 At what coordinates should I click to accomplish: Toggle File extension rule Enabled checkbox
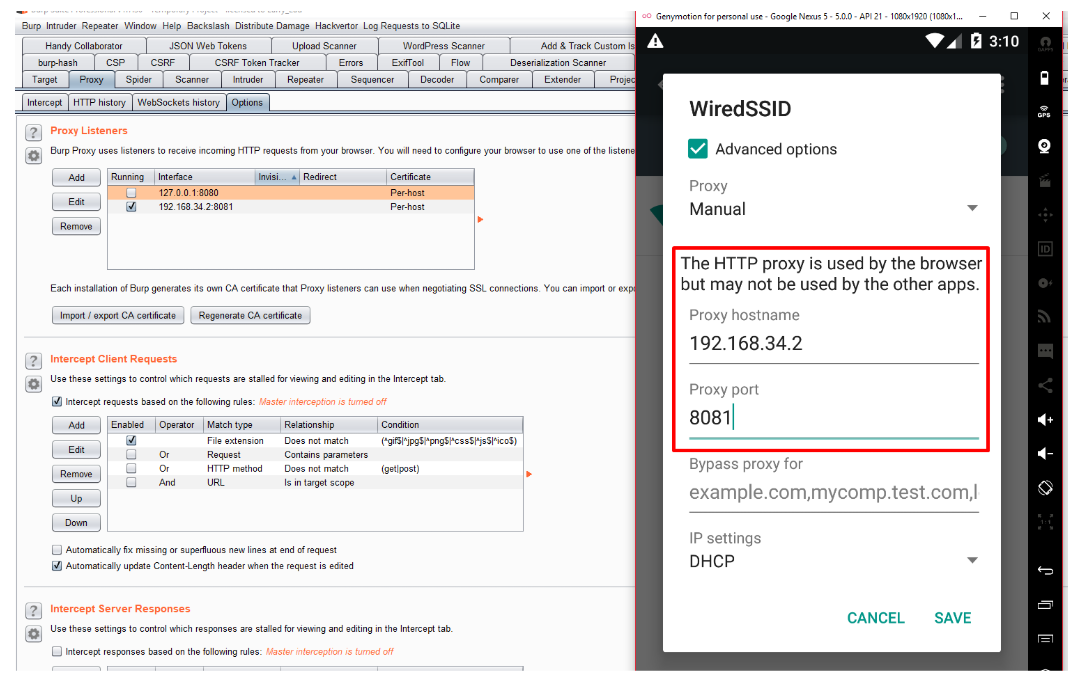(131, 441)
